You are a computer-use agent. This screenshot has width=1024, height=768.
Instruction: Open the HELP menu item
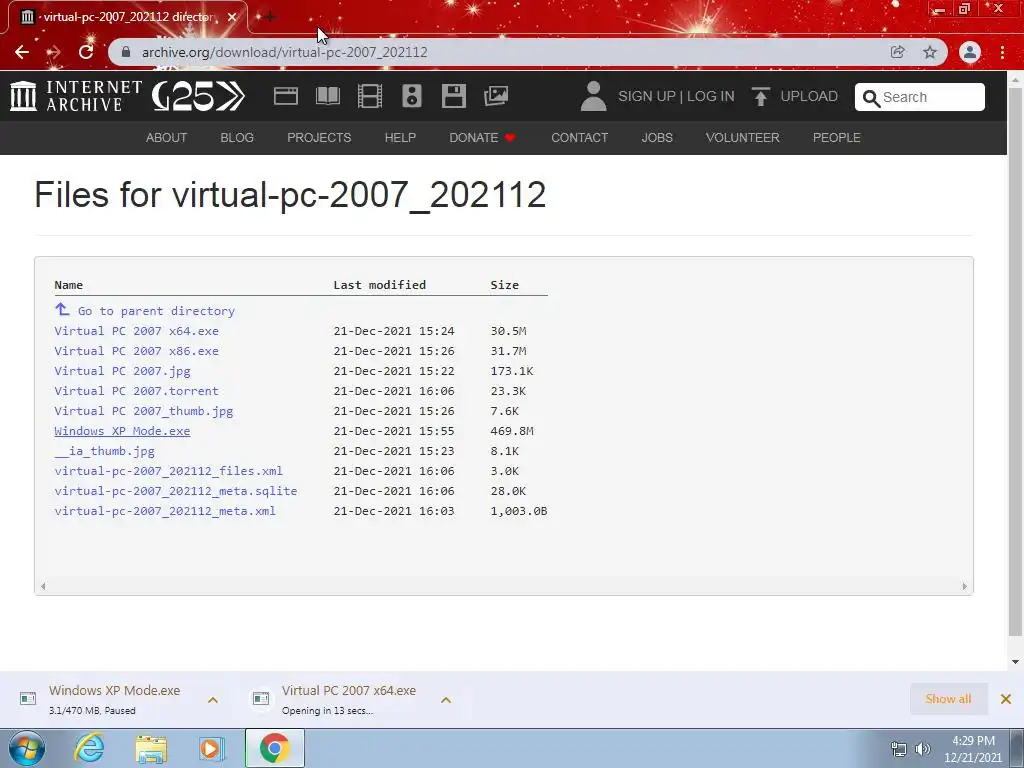click(400, 138)
